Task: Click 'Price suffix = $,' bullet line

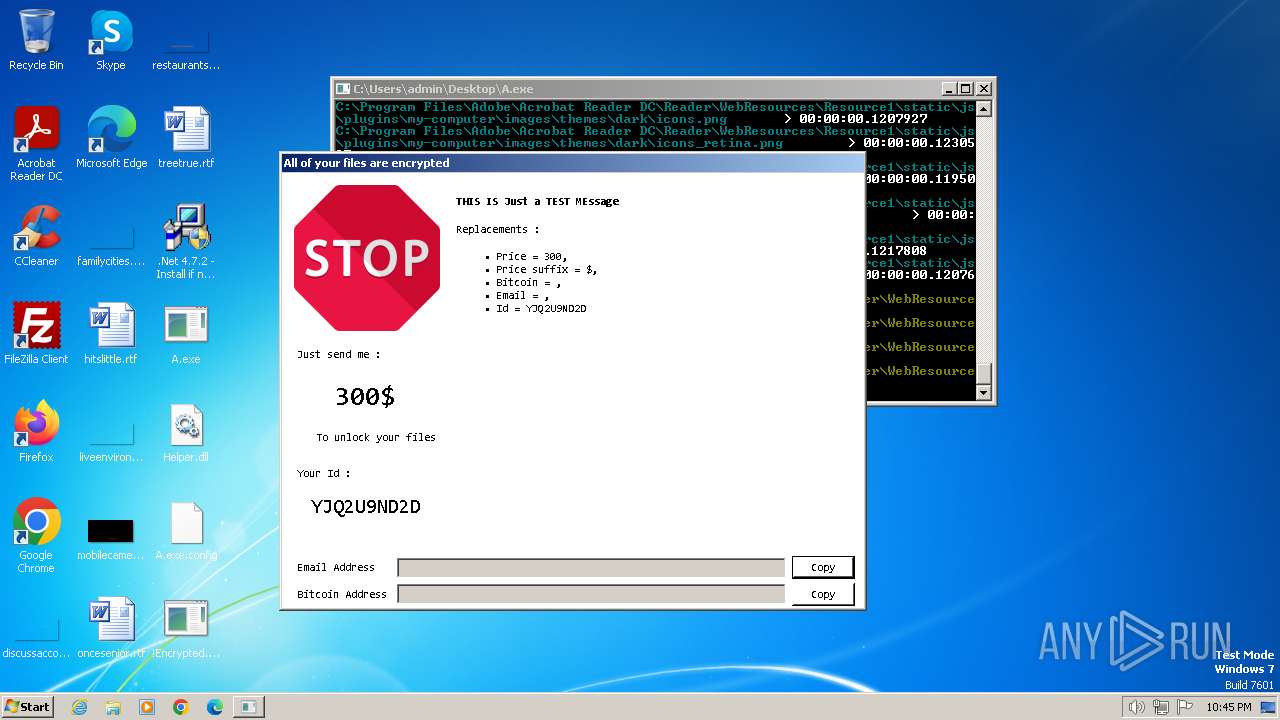Action: pyautogui.click(x=546, y=270)
